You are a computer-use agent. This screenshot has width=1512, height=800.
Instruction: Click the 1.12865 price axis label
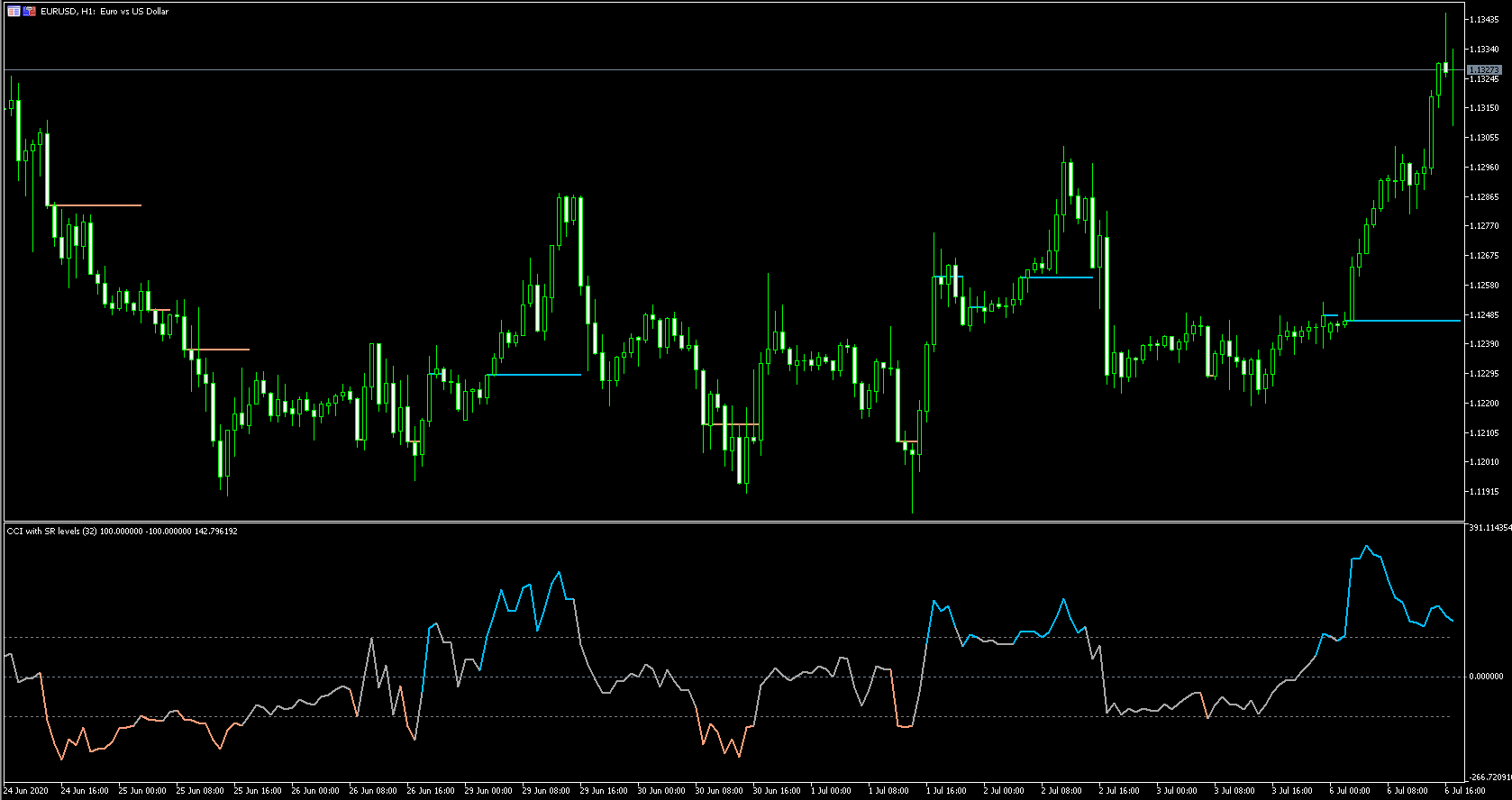coord(1484,197)
